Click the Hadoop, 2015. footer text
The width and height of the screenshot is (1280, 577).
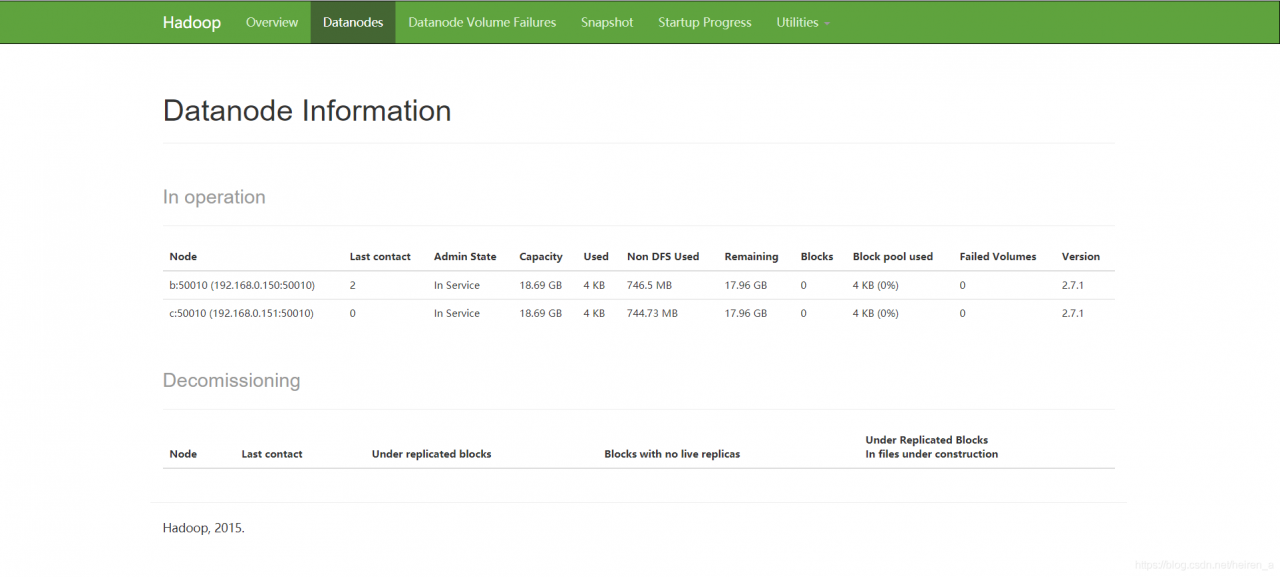click(x=204, y=528)
